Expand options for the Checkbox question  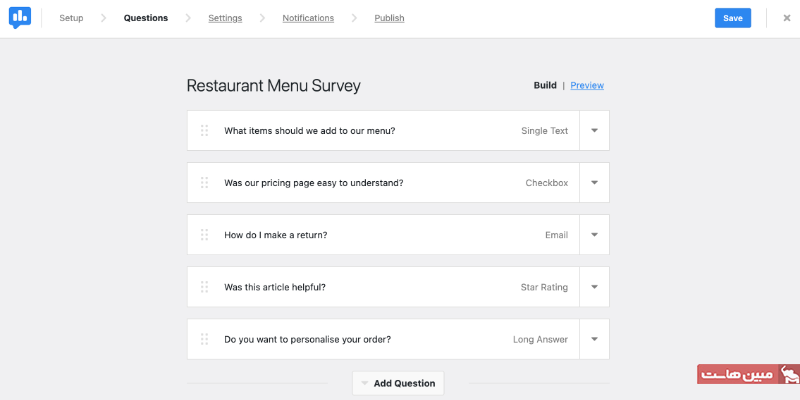(594, 183)
